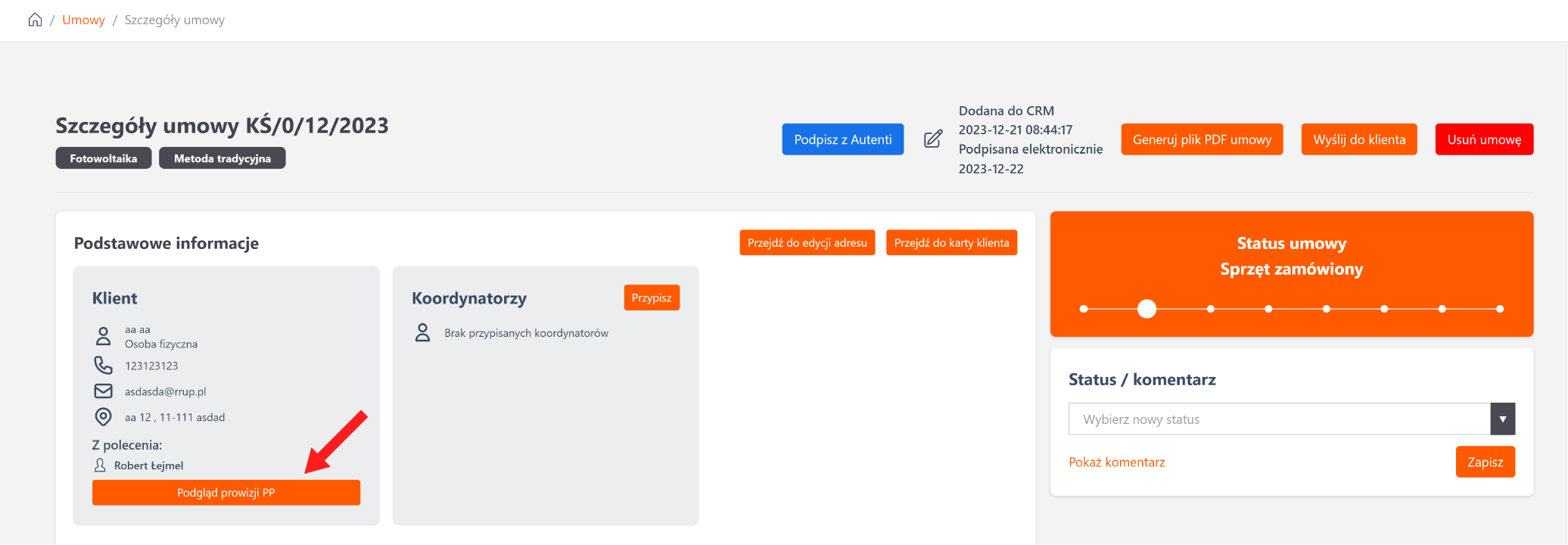
Task: Click the Wybierz nowy status field
Action: coord(1279,419)
